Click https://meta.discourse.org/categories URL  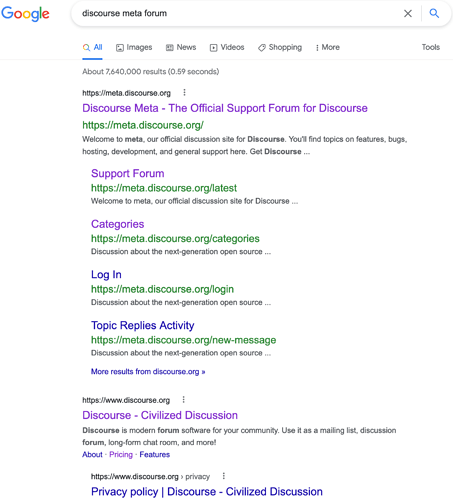click(175, 239)
